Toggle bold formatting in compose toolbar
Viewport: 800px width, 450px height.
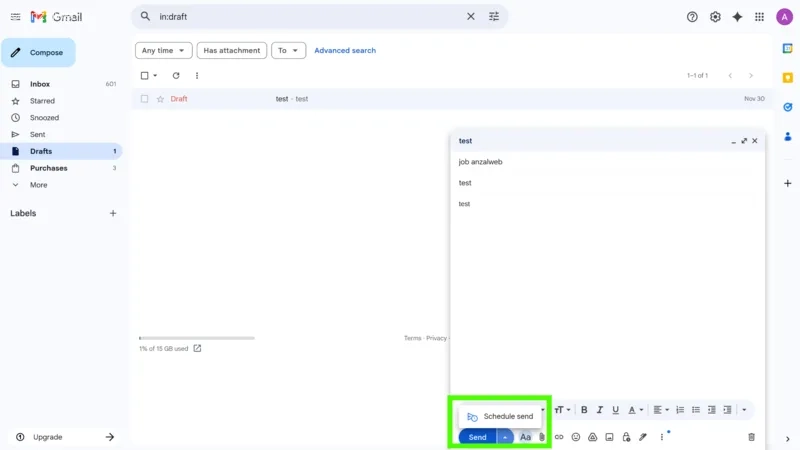click(x=584, y=410)
